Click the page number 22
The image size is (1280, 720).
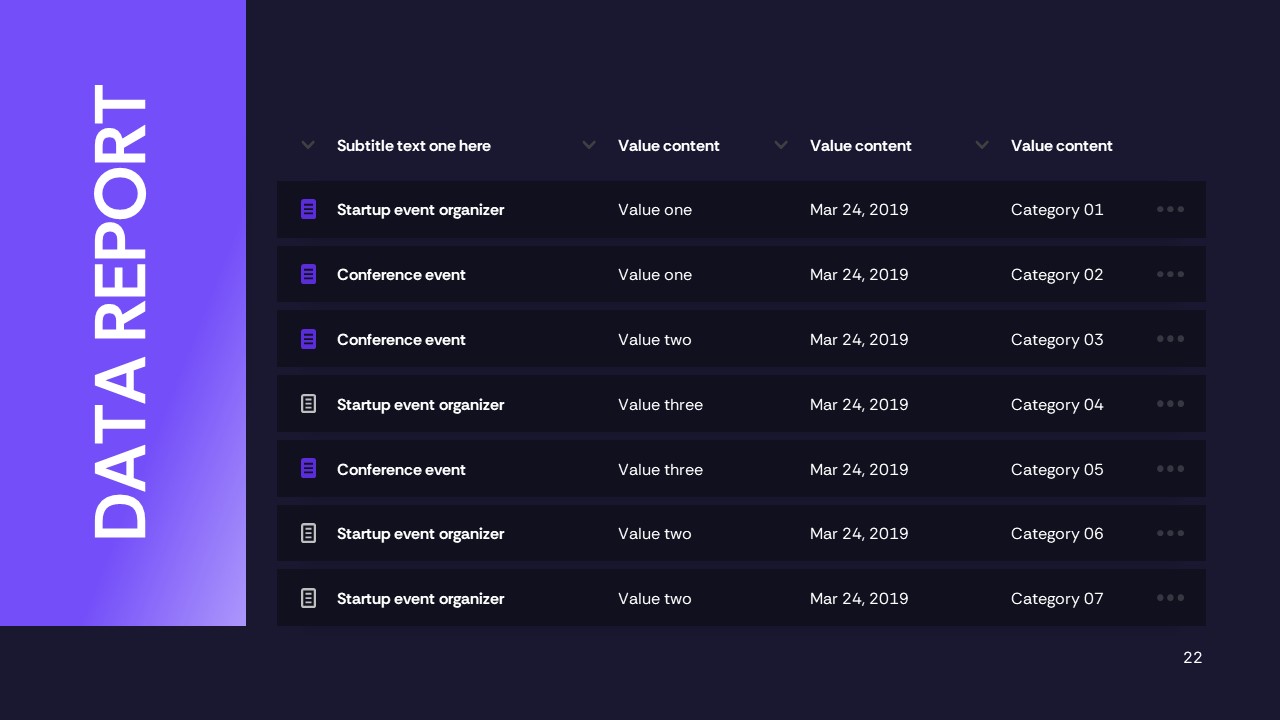(1192, 658)
